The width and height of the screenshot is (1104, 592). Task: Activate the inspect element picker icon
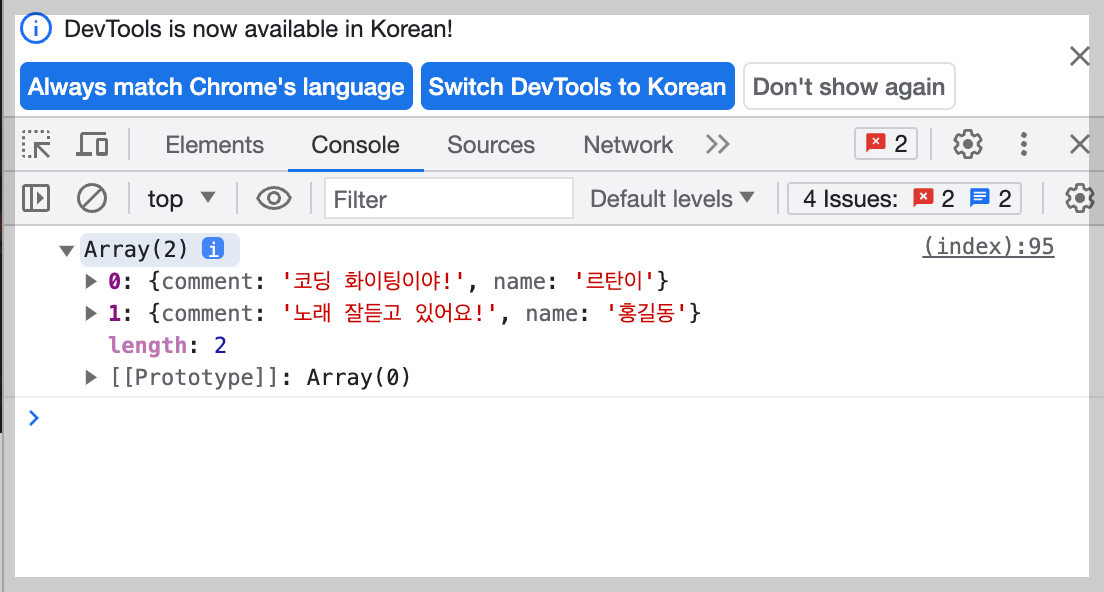coord(36,144)
